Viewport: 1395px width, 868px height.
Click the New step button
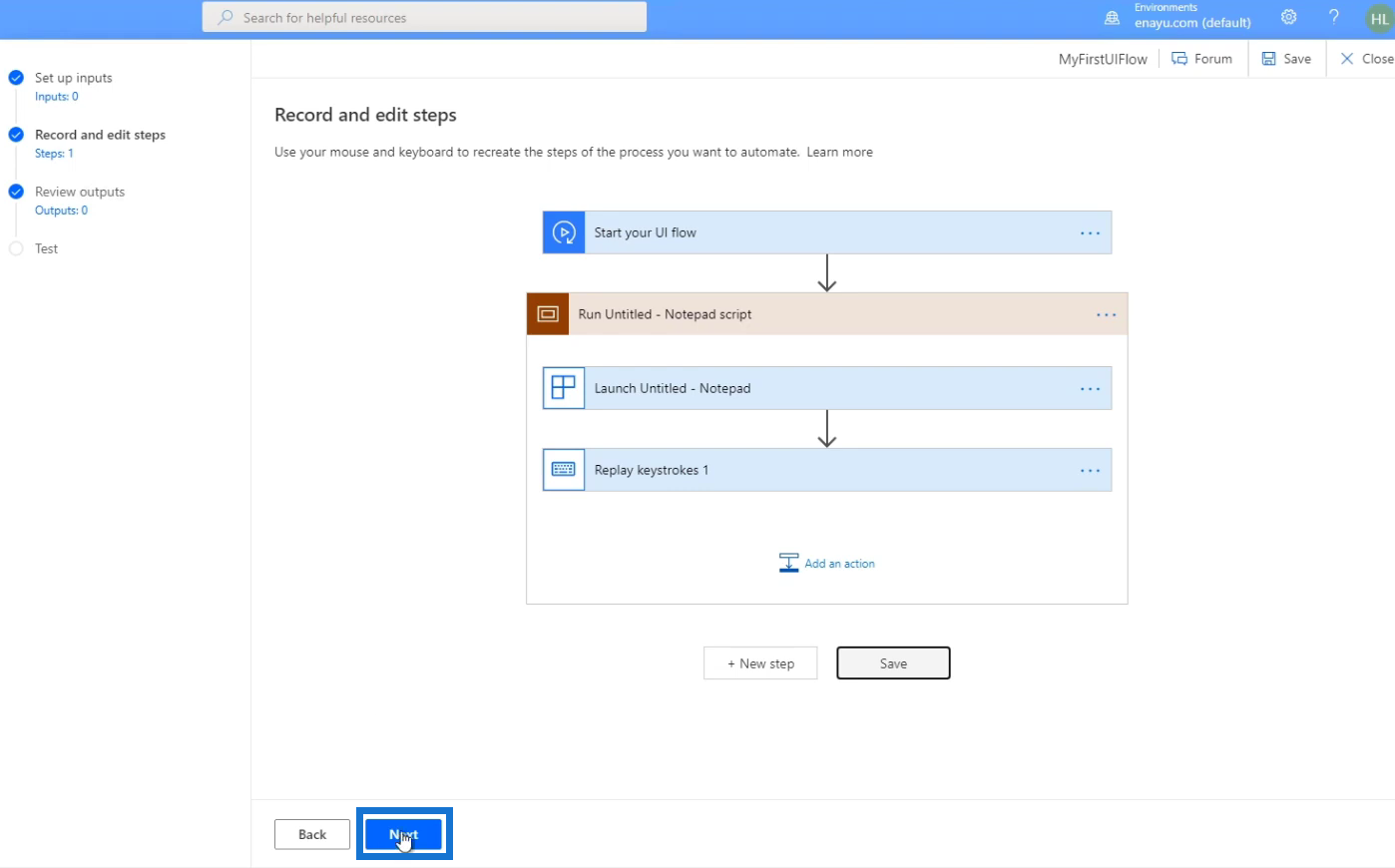point(760,663)
